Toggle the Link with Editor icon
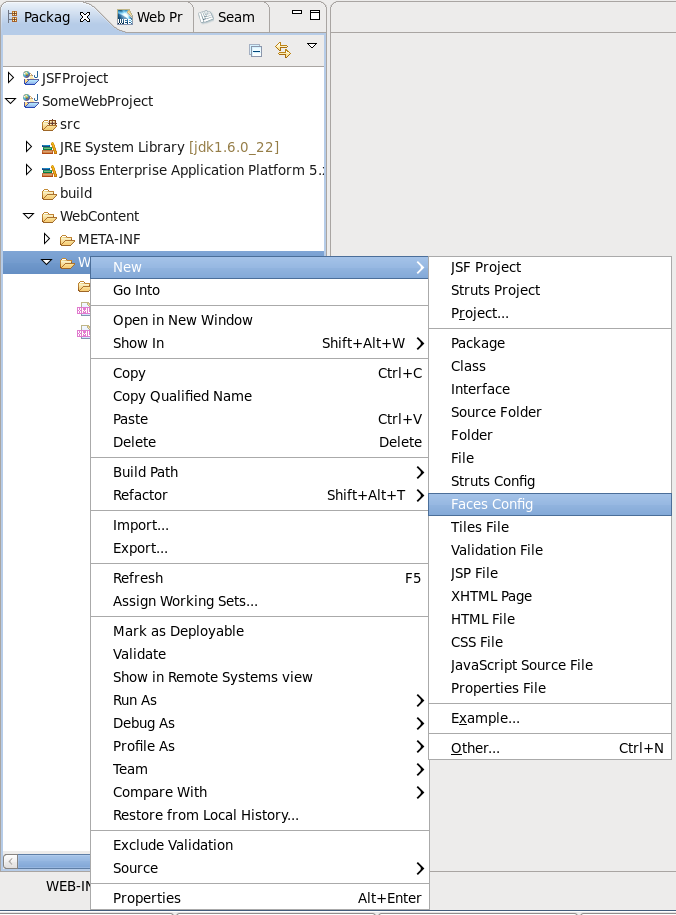 pos(283,50)
